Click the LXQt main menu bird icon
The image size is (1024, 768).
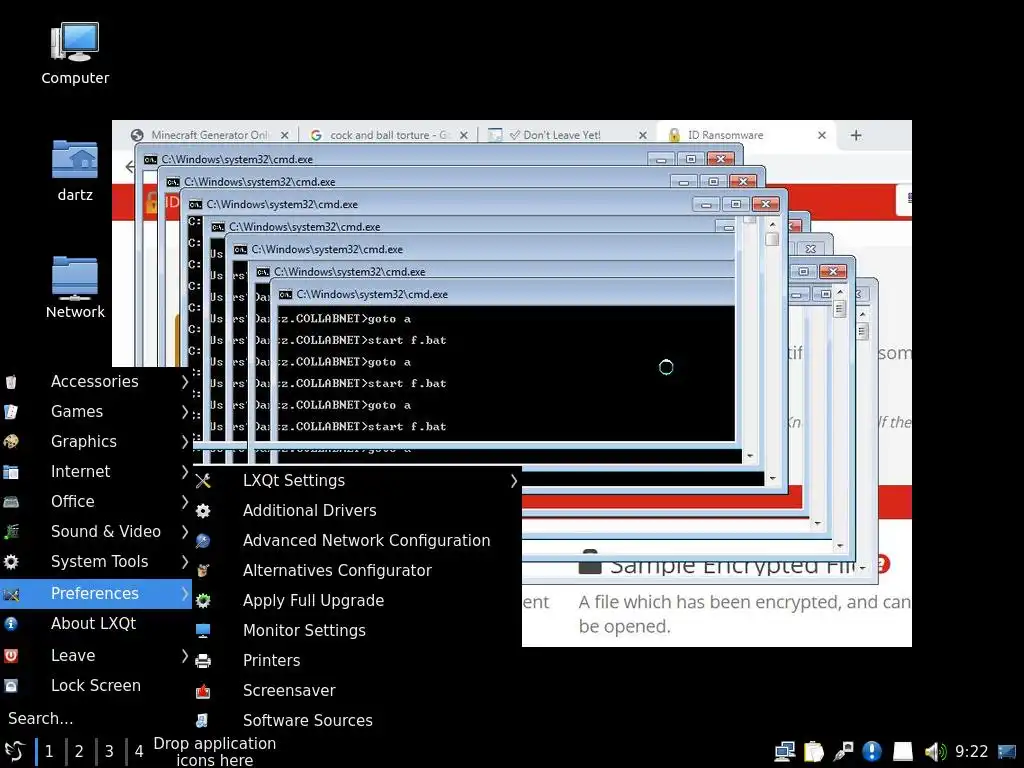point(14,752)
